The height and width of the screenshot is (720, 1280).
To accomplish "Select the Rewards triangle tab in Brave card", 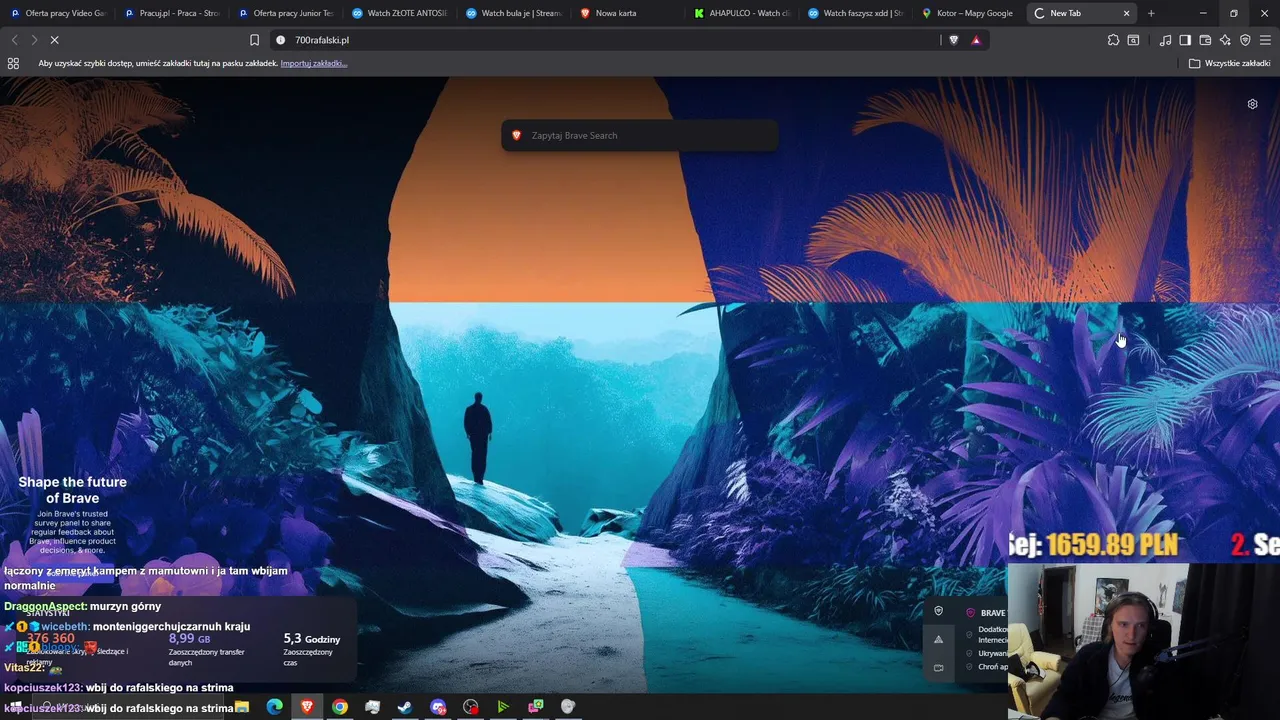I will pos(938,639).
